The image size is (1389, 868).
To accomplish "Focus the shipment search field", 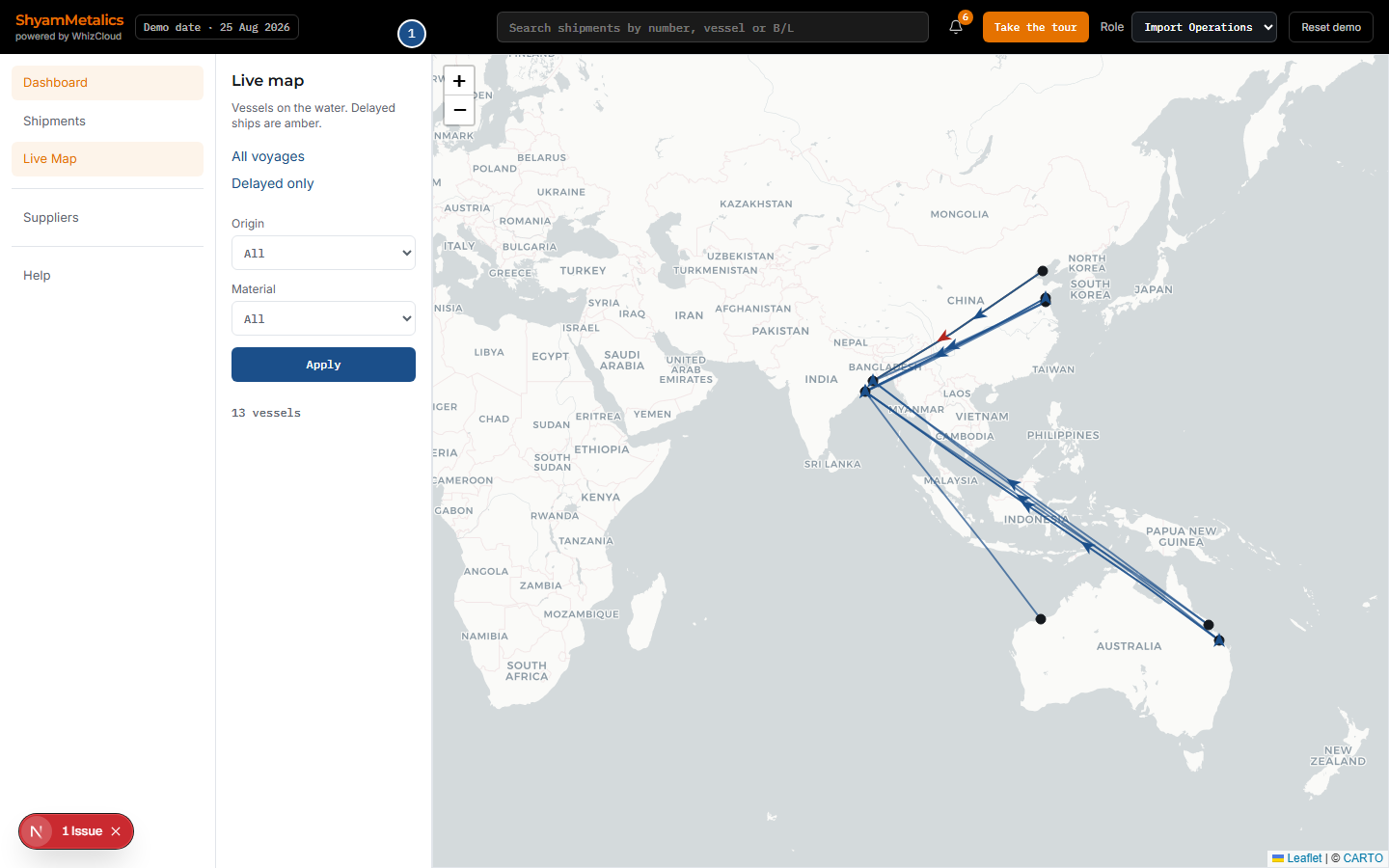I will point(713,27).
